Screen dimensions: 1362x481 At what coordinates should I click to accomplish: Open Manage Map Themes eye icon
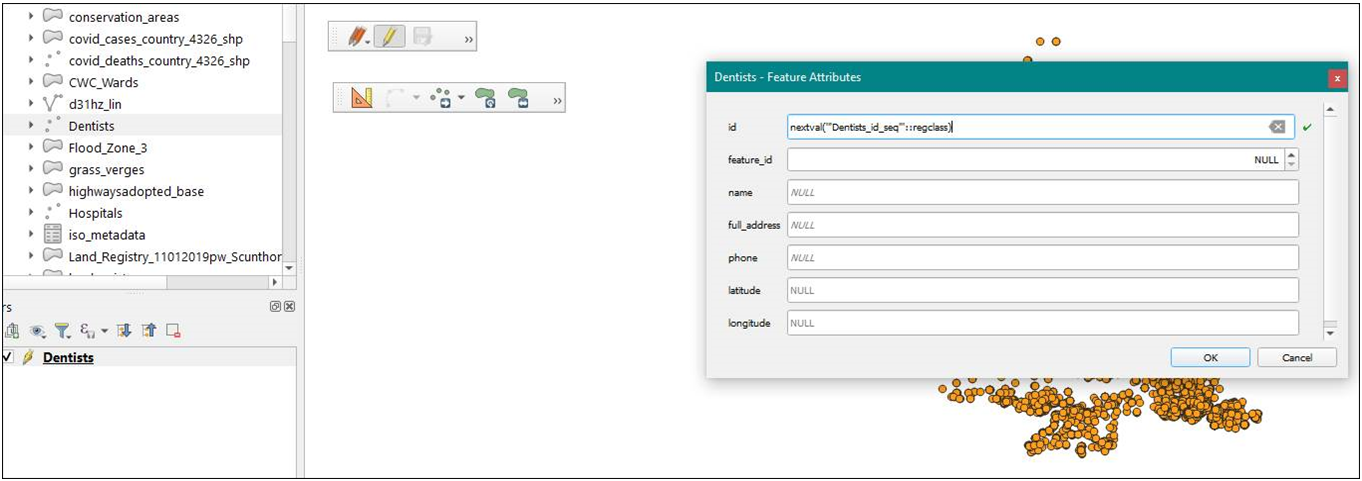(37, 331)
